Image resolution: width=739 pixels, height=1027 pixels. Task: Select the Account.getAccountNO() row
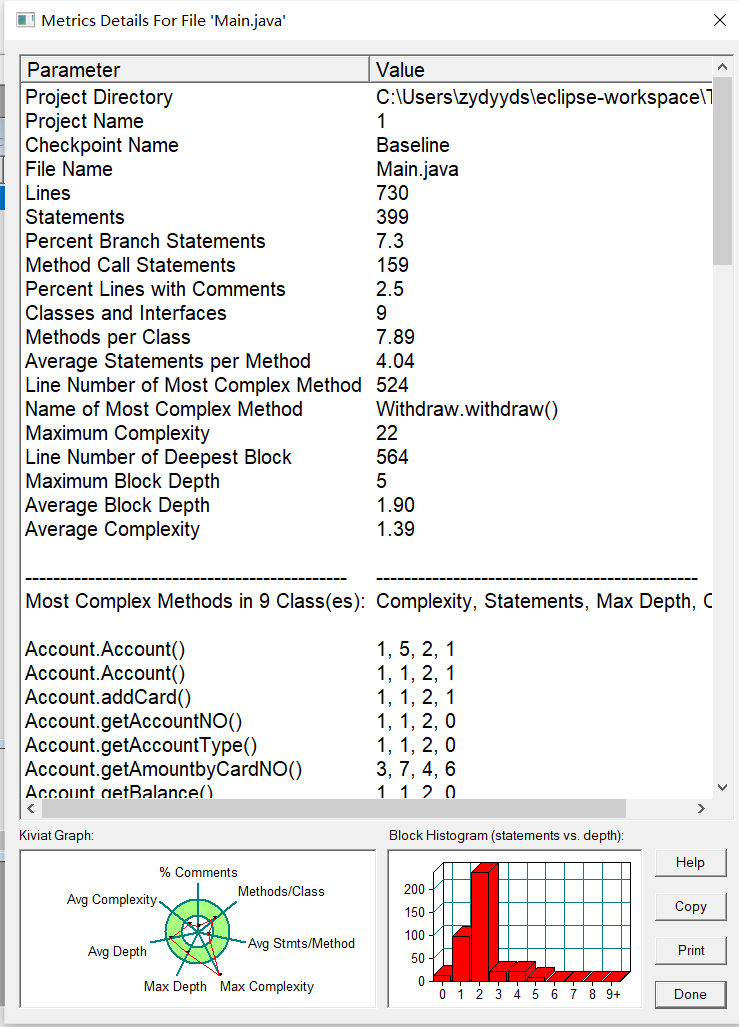pyautogui.click(x=367, y=721)
